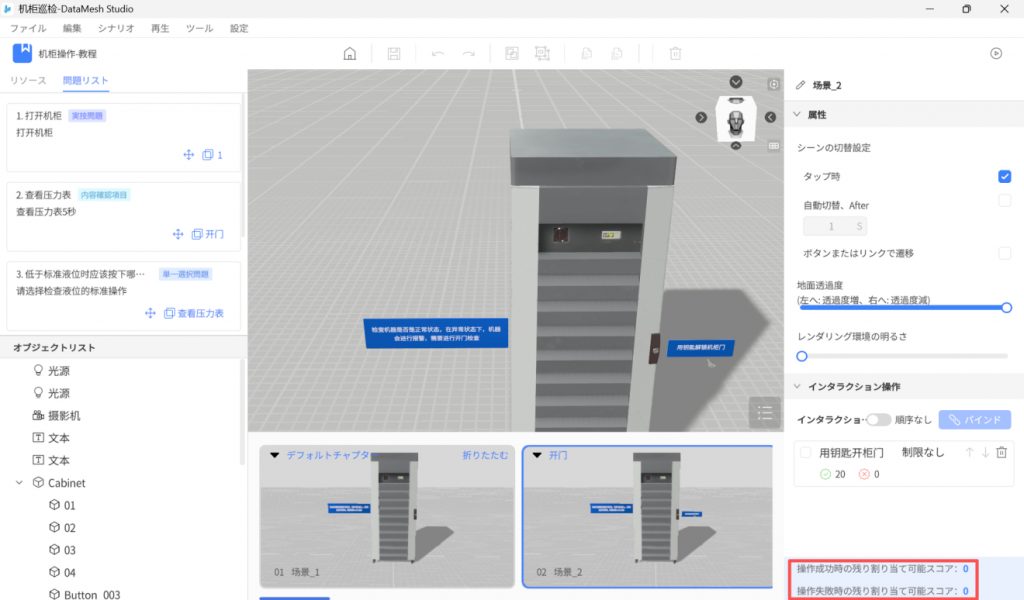
Task: Click the 折りたたむ link on the chapter
Action: click(x=484, y=455)
